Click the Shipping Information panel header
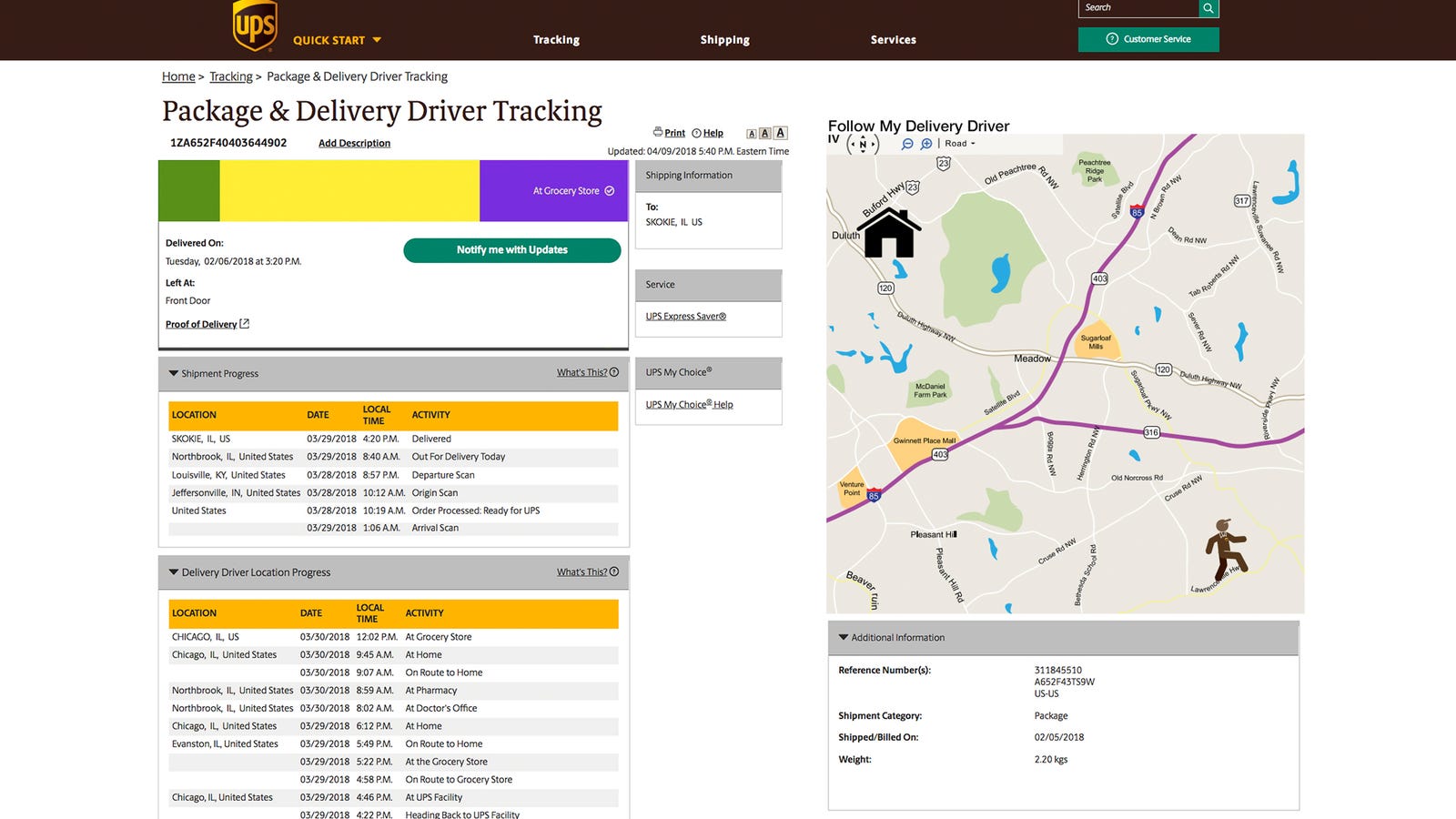This screenshot has height=819, width=1456. click(708, 176)
